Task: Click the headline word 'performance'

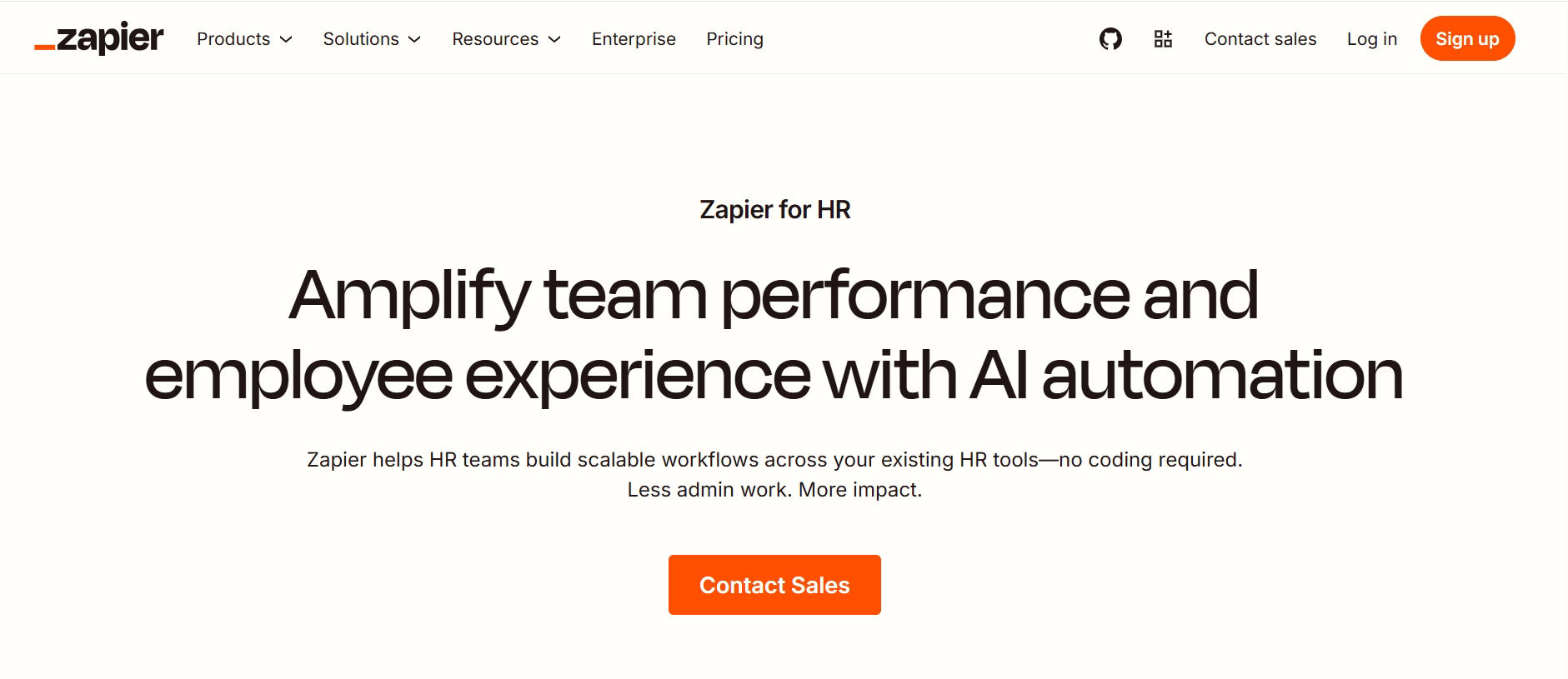Action: click(925, 298)
